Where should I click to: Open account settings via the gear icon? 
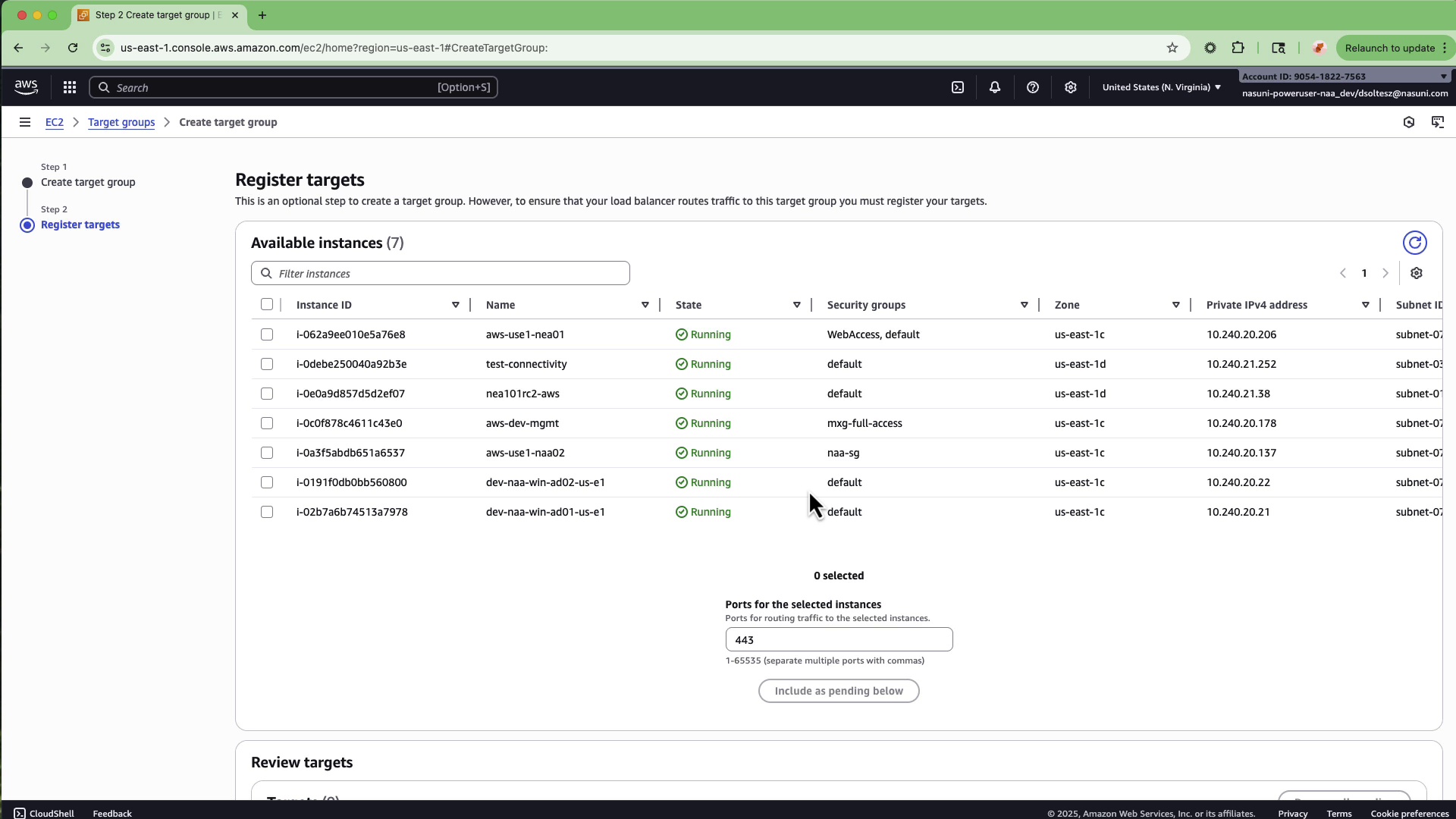tap(1071, 87)
